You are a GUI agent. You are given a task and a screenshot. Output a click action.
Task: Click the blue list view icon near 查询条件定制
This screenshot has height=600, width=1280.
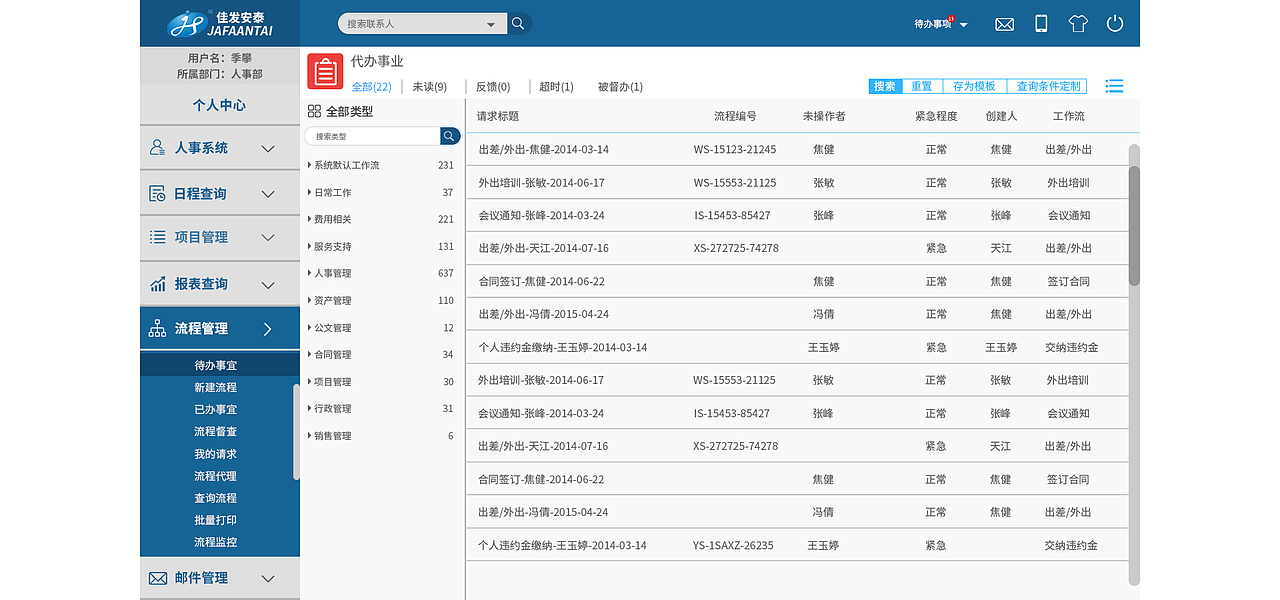(1113, 86)
